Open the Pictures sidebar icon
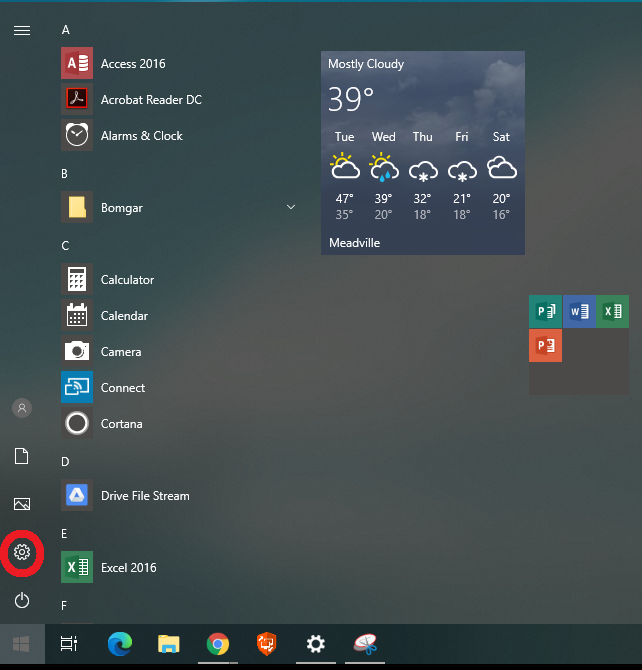This screenshot has width=642, height=670. [x=22, y=504]
